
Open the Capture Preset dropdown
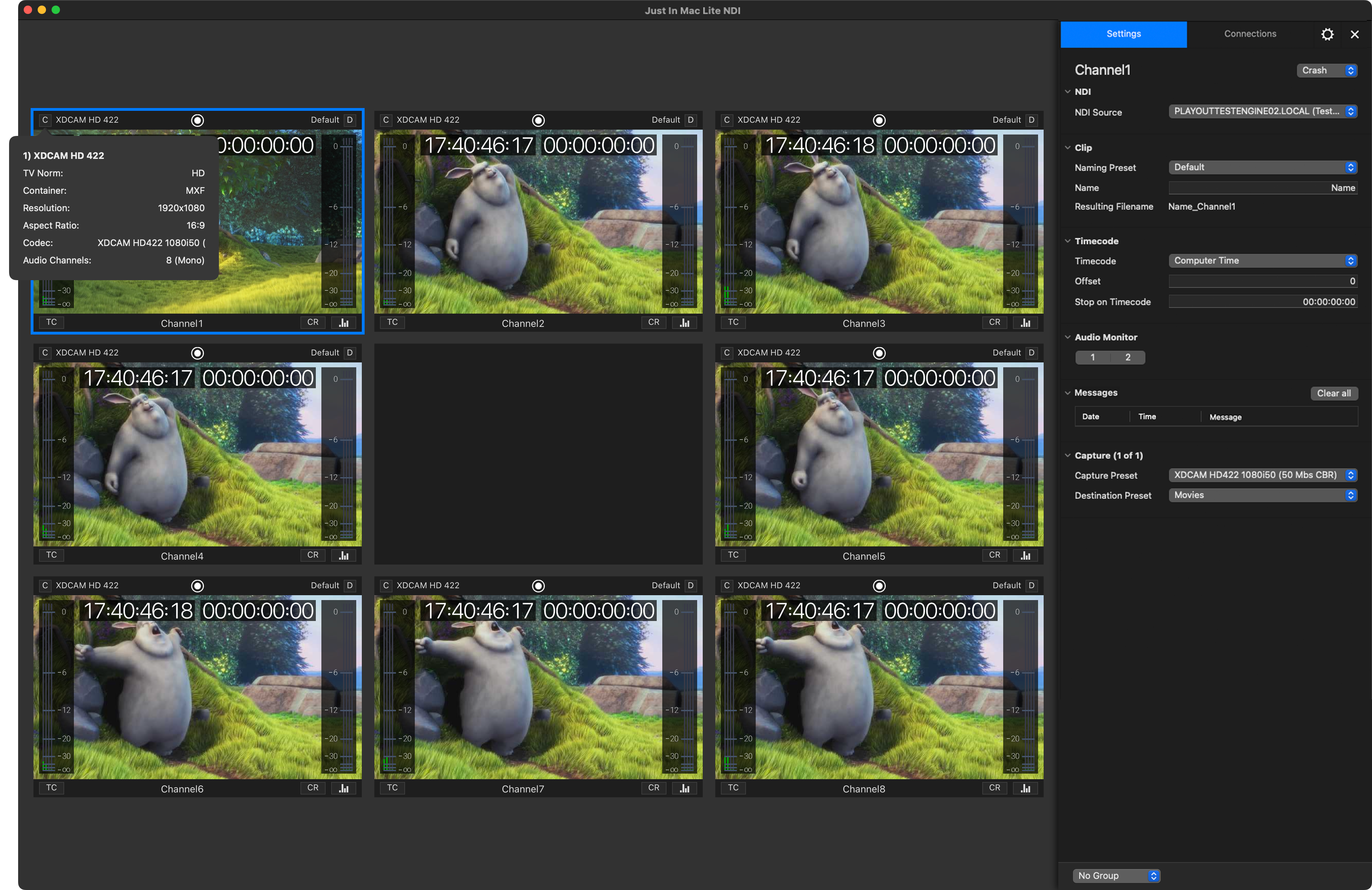pyautogui.click(x=1263, y=475)
